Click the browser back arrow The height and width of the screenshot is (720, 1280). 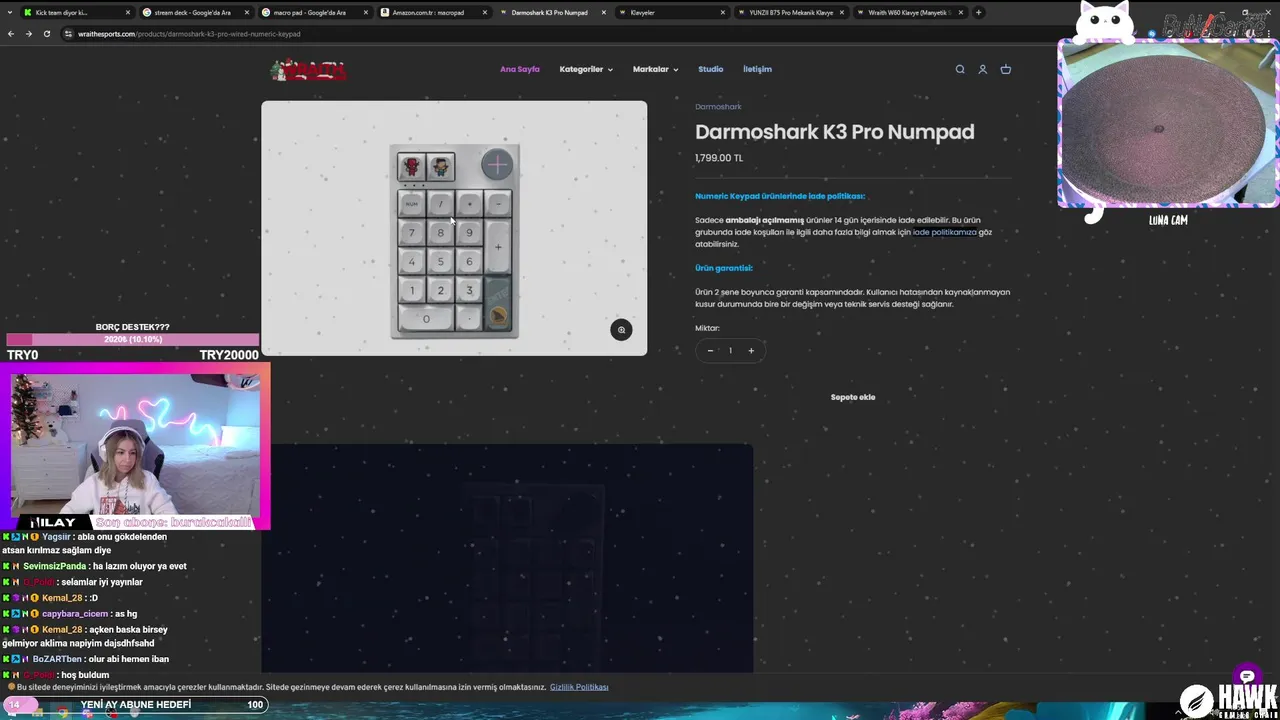point(11,33)
